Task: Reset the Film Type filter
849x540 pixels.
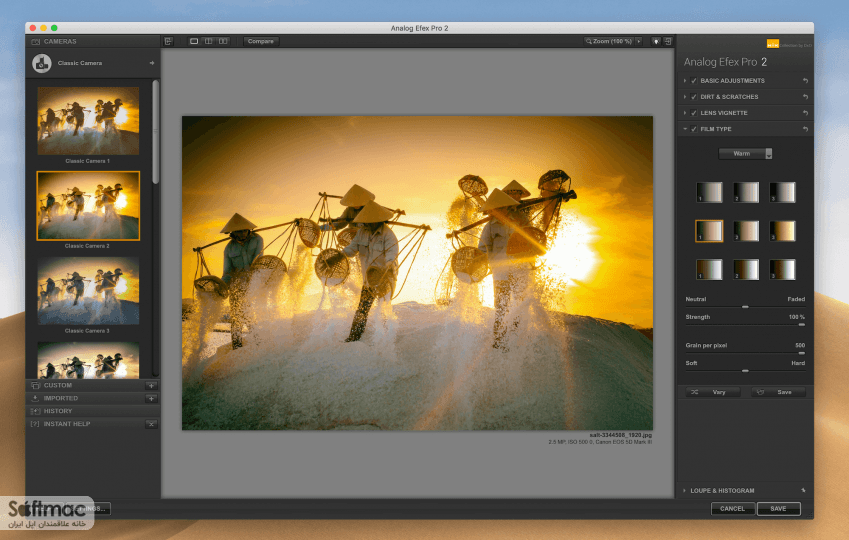Action: pyautogui.click(x=805, y=129)
